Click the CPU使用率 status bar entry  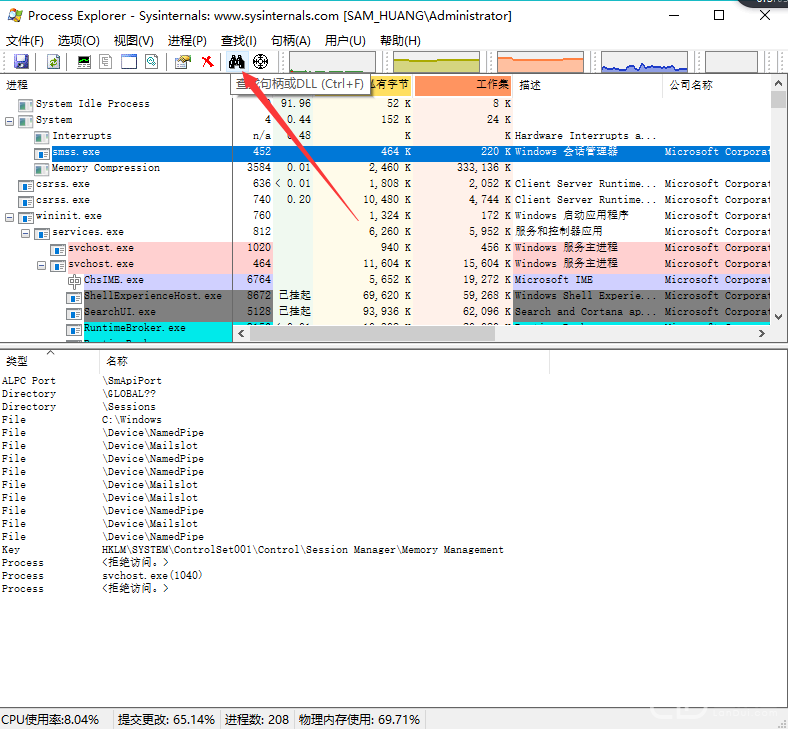click(50, 720)
